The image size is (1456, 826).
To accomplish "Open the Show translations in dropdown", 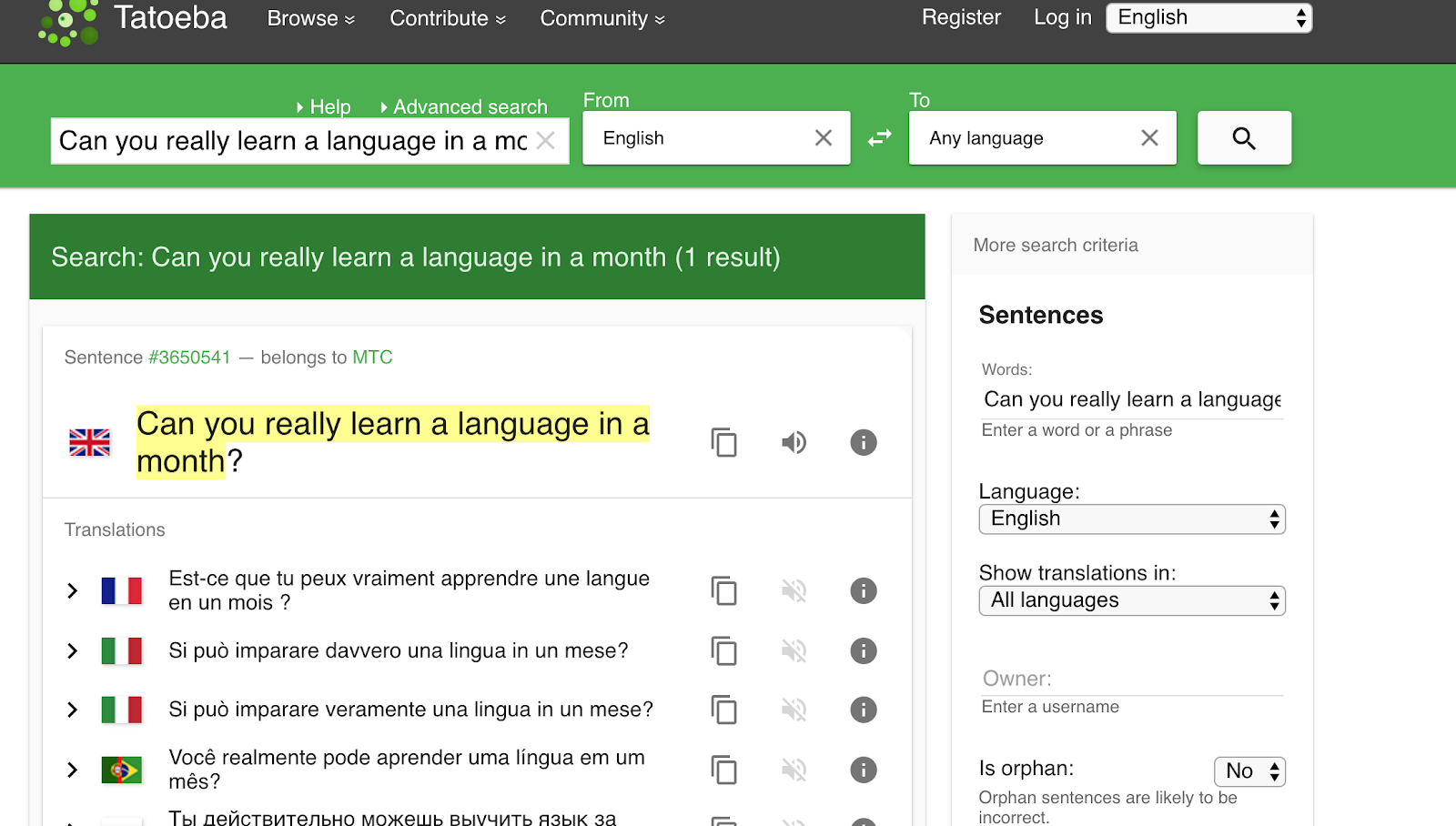I will (x=1131, y=601).
